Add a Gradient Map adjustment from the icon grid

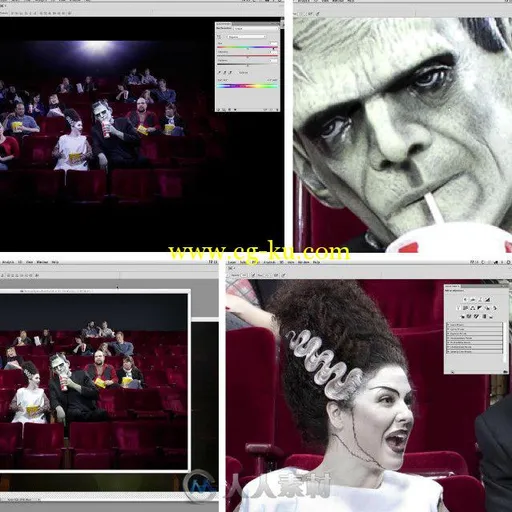coord(484,316)
